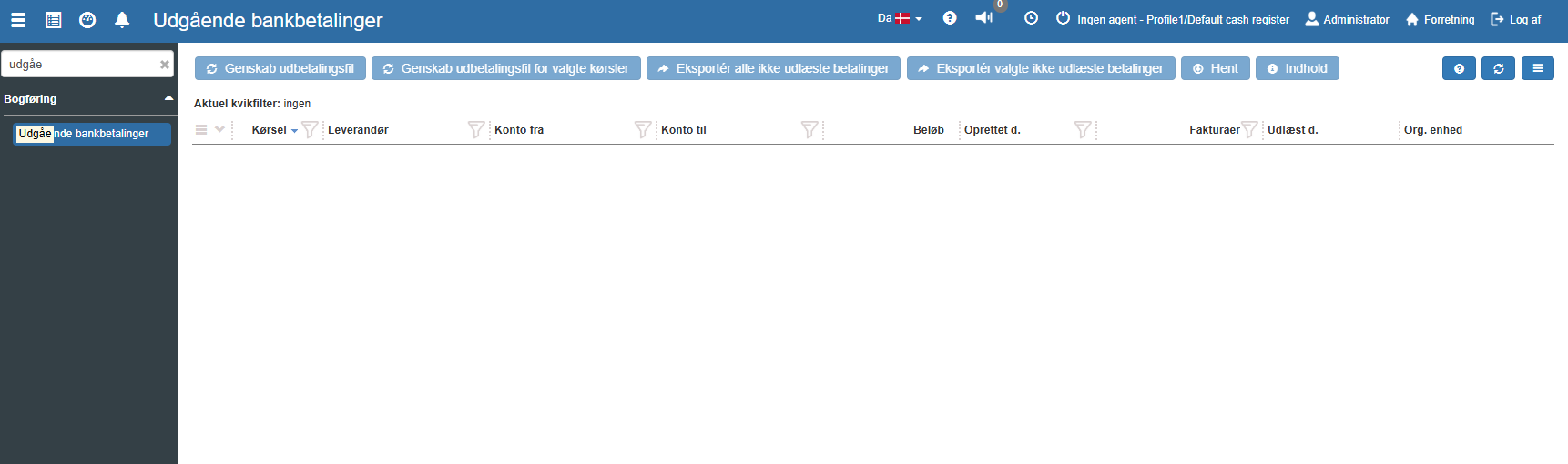This screenshot has width=1568, height=464.
Task: Click the megaphone announcements icon
Action: coord(983,18)
